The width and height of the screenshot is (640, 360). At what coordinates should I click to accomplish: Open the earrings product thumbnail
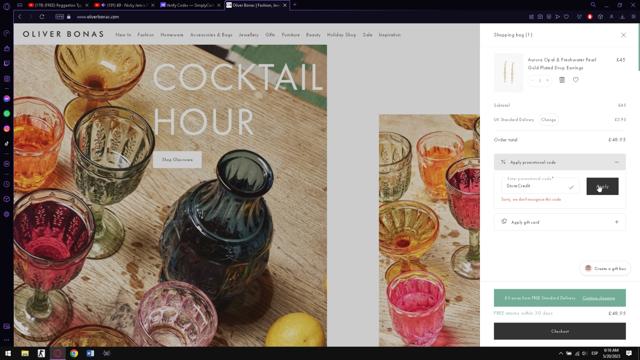508,72
